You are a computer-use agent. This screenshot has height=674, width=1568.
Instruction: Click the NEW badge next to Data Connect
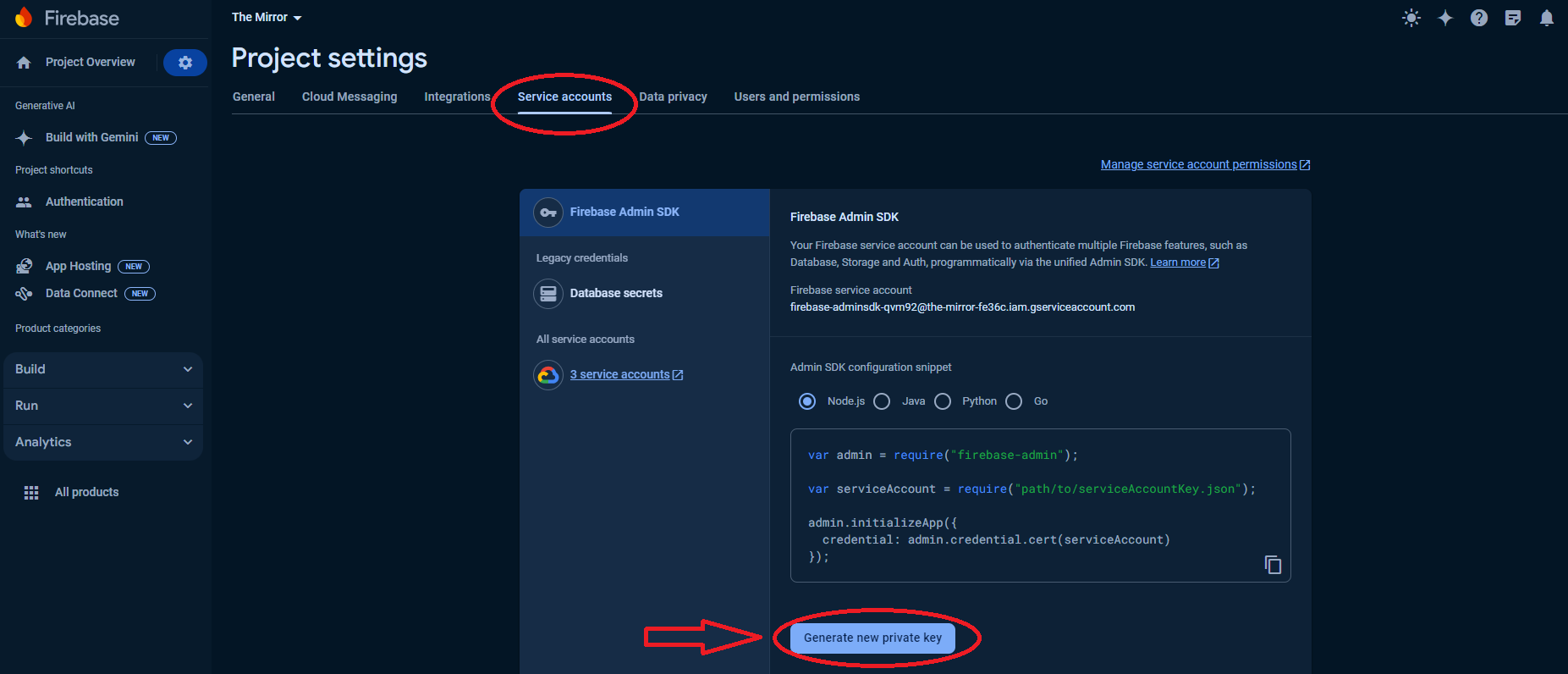click(140, 294)
